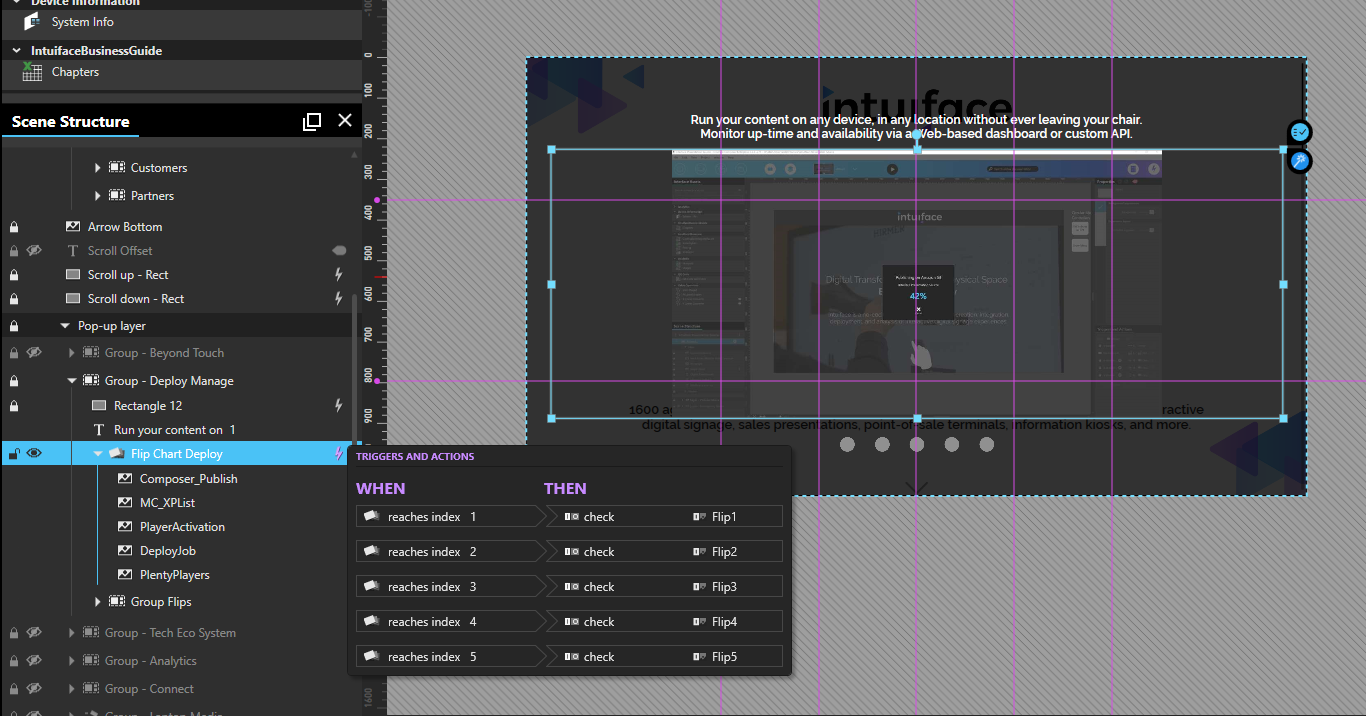
Task: Select System Info in Device Information
Action: pyautogui.click(x=180, y=22)
